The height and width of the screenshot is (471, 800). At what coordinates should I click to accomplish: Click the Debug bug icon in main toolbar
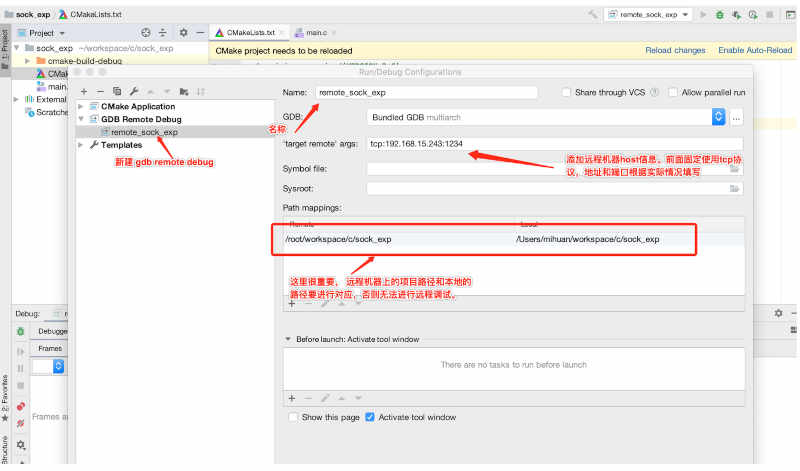point(719,15)
